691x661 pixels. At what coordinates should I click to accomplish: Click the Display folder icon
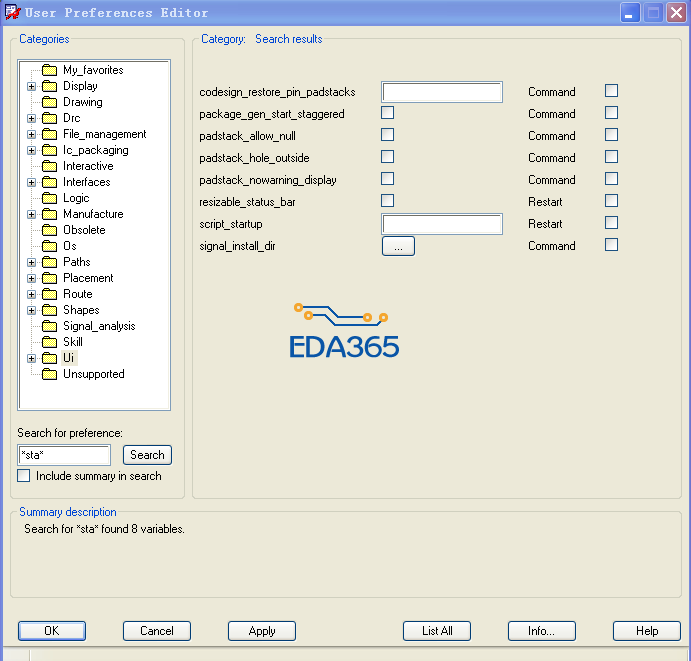[49, 86]
